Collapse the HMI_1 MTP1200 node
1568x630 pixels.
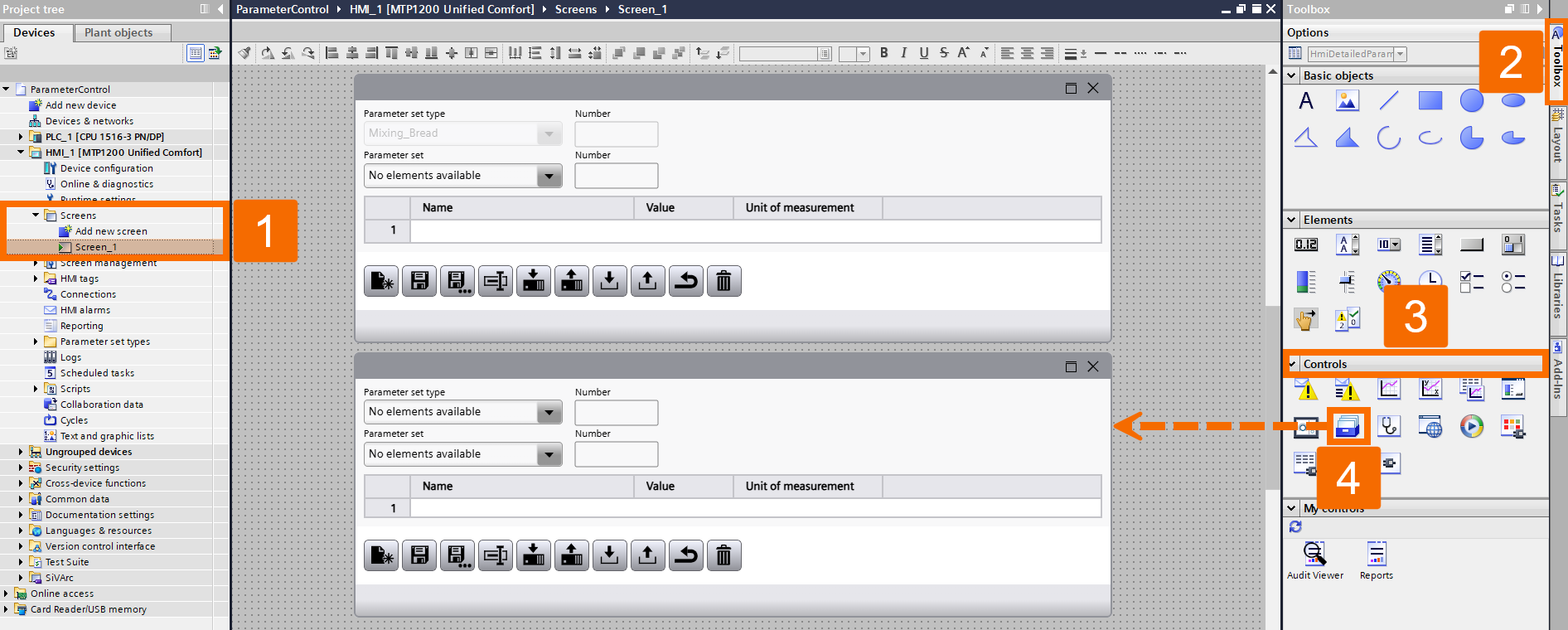[21, 153]
